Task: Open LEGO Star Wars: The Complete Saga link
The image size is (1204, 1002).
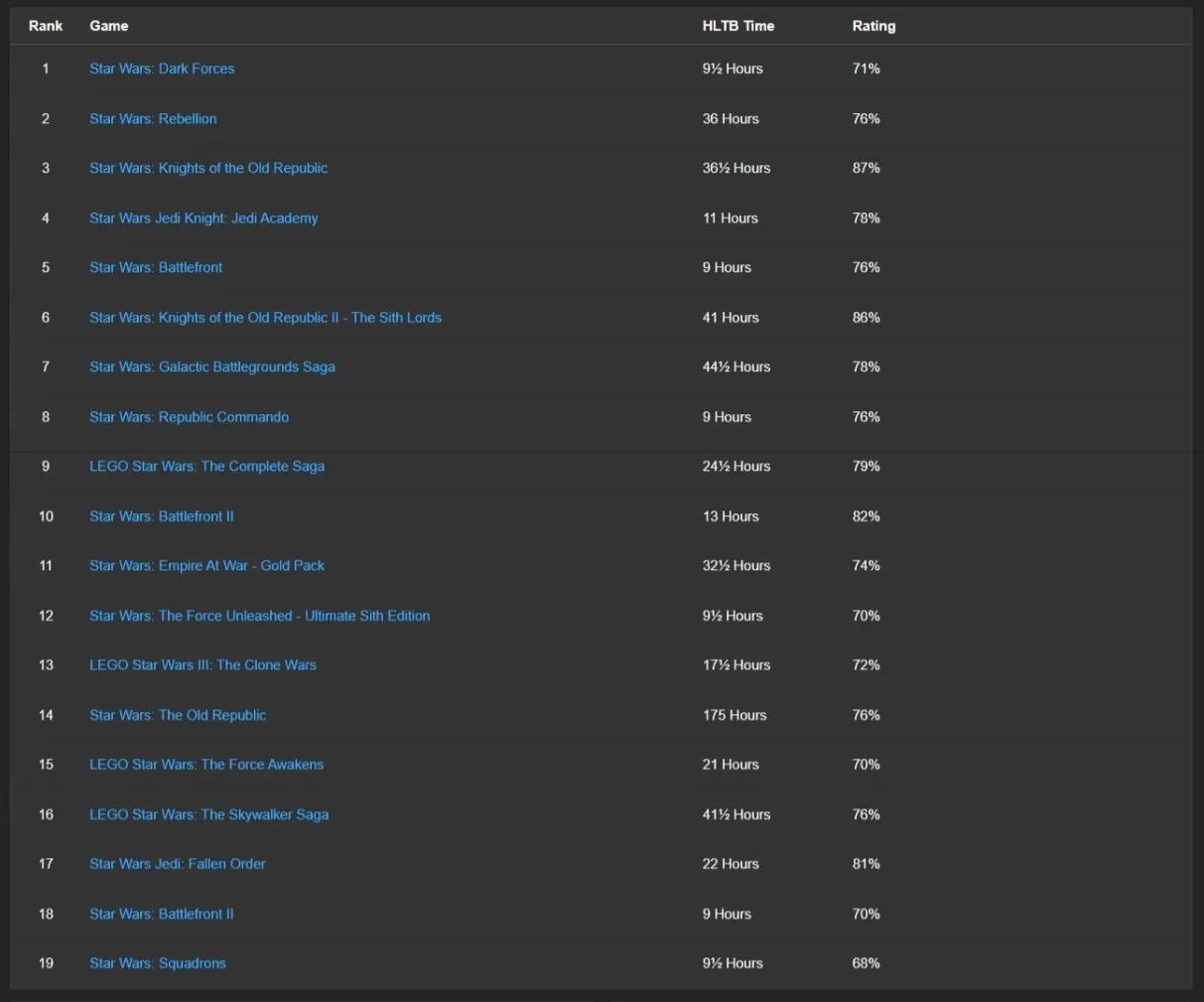Action: tap(206, 466)
